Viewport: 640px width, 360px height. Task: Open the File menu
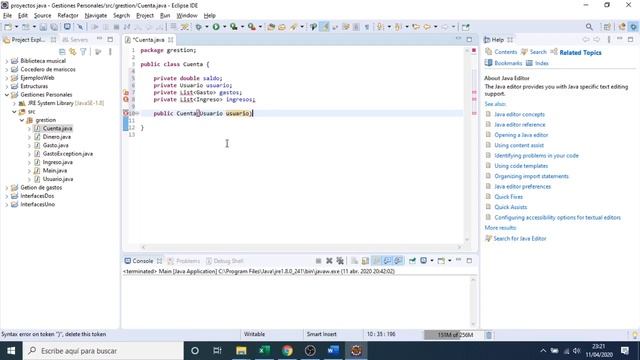[x=7, y=16]
